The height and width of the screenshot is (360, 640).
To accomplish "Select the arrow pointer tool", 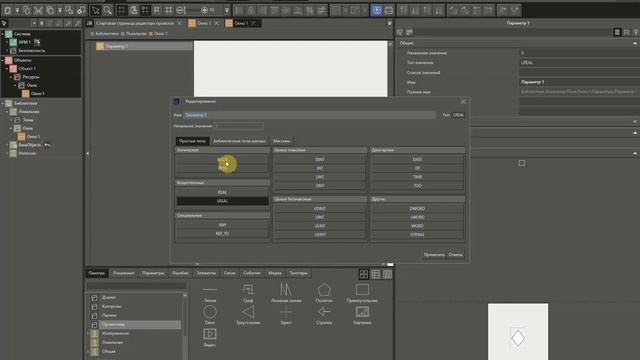I will click(x=95, y=10).
